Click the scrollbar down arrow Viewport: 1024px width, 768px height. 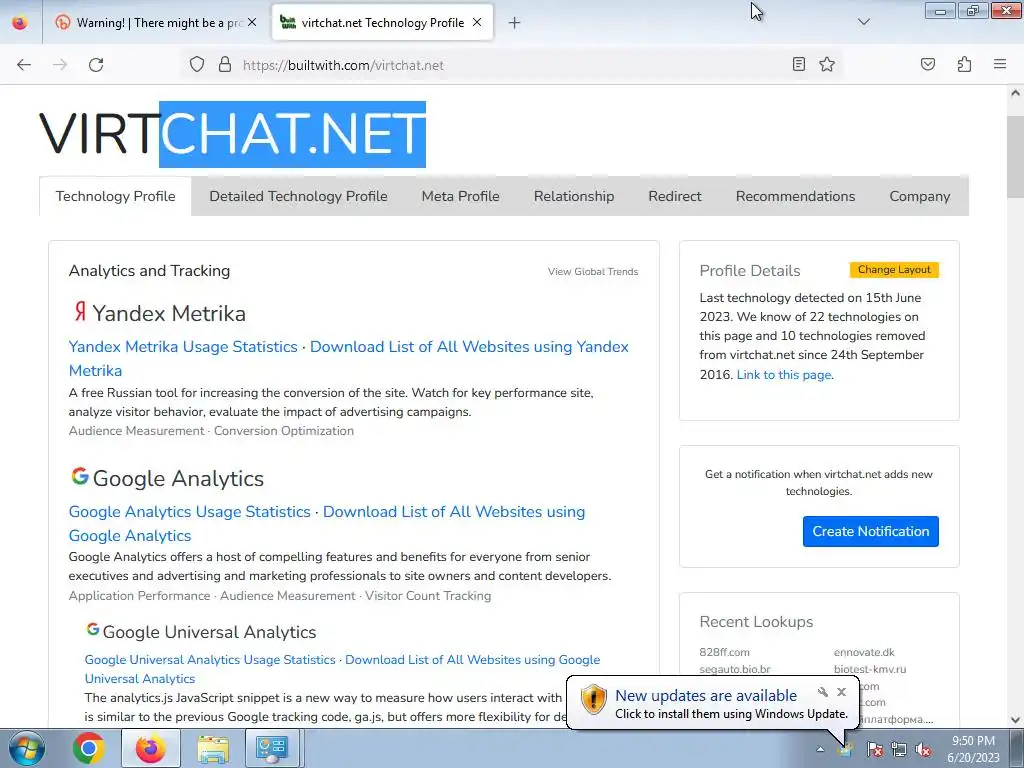(1015, 719)
